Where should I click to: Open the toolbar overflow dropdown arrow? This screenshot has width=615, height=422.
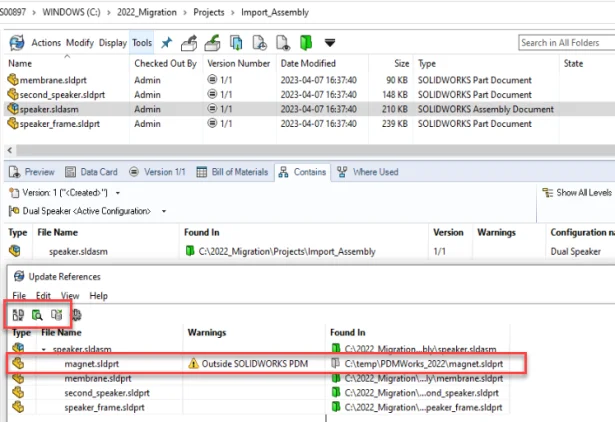tap(330, 43)
